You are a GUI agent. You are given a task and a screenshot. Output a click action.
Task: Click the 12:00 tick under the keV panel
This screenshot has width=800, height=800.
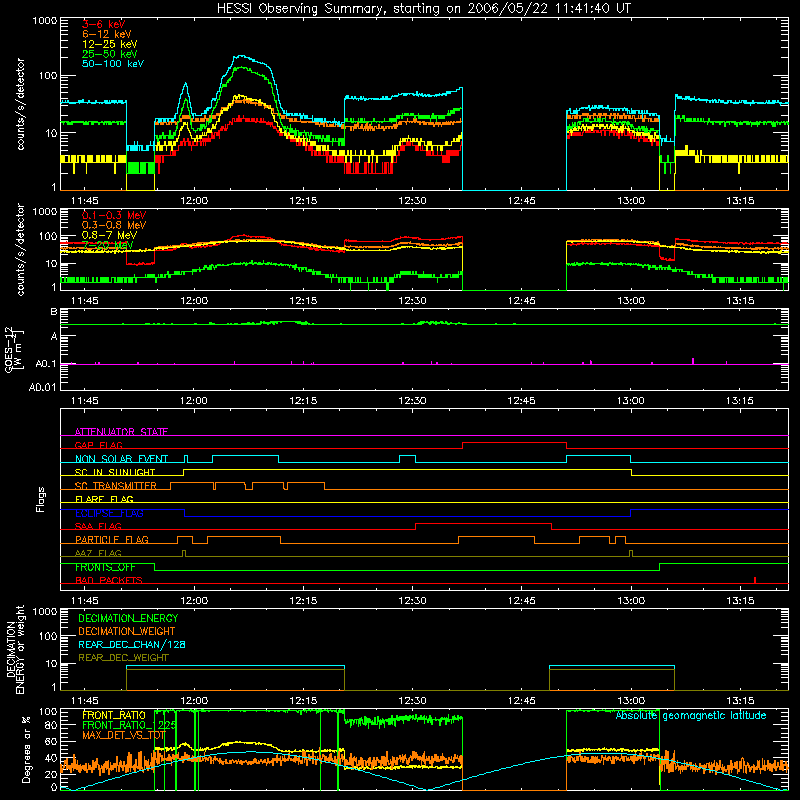[x=194, y=201]
